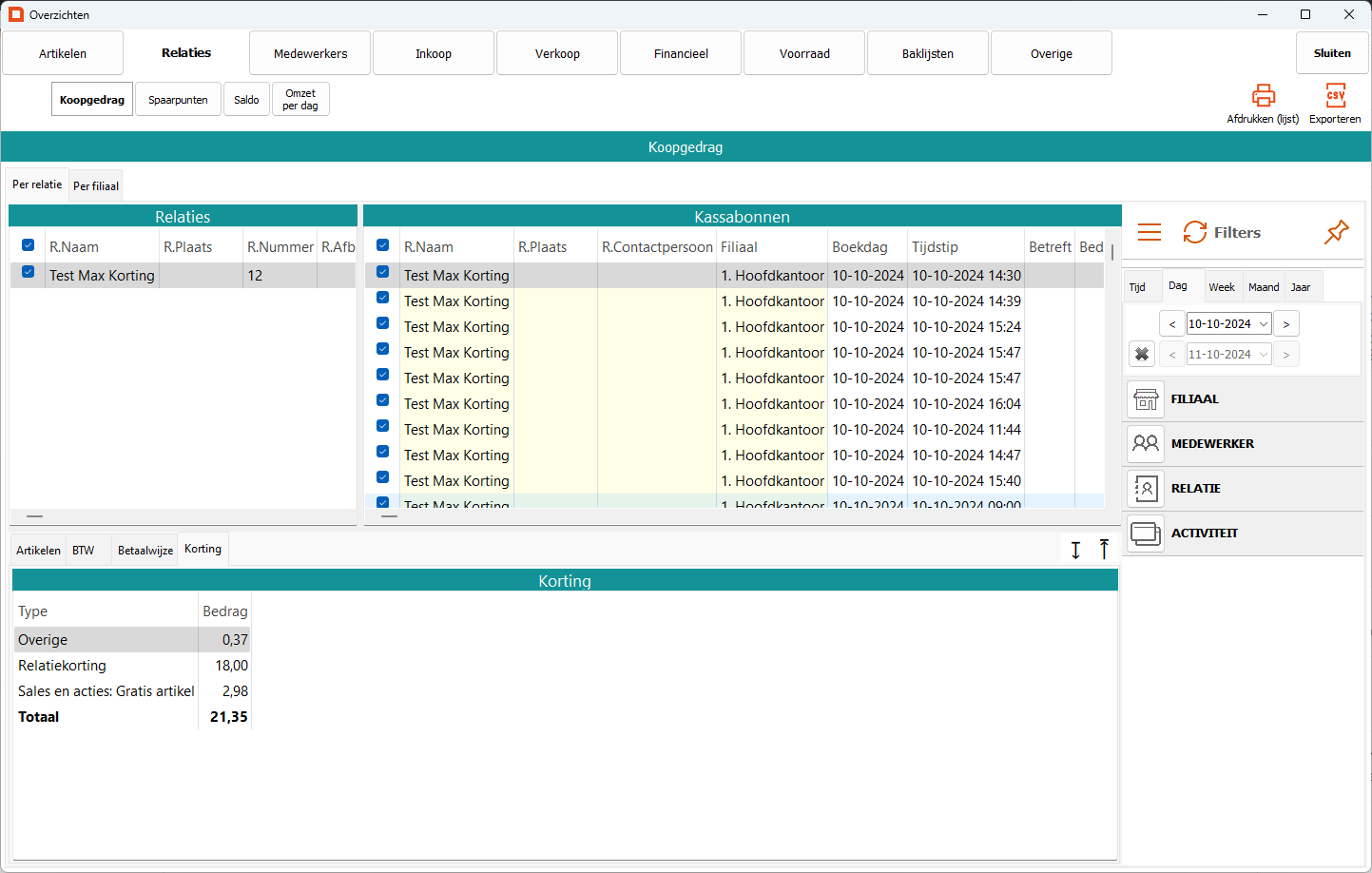This screenshot has width=1372, height=873.
Task: Click the RELATIE contact icon
Action: tap(1146, 489)
